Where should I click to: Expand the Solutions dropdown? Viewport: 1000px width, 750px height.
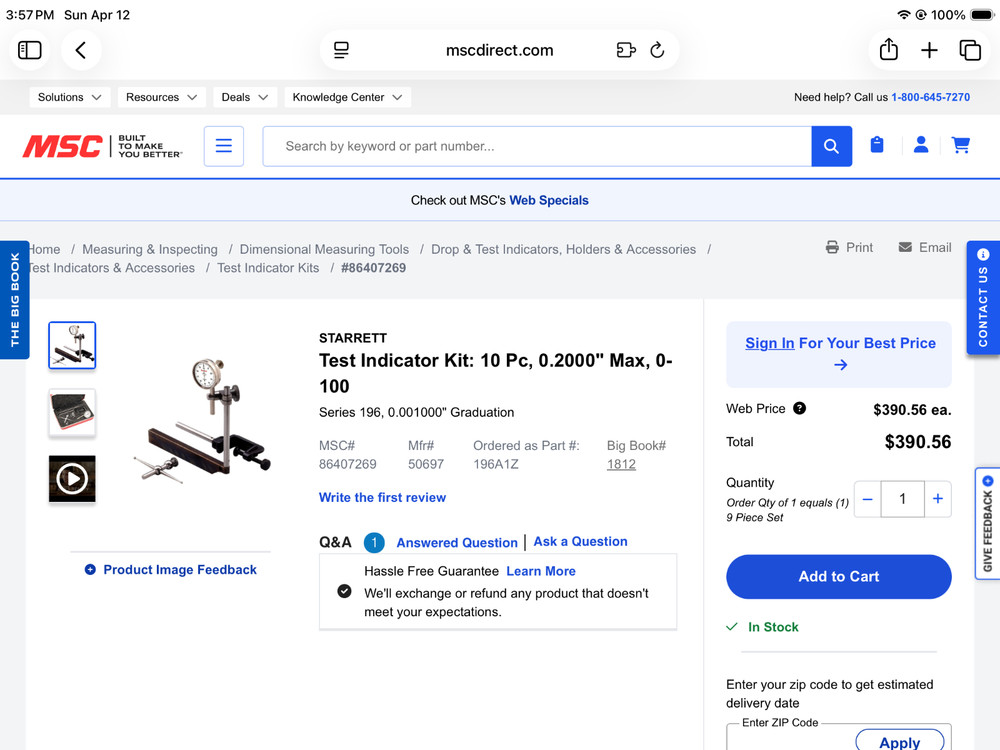click(x=70, y=97)
